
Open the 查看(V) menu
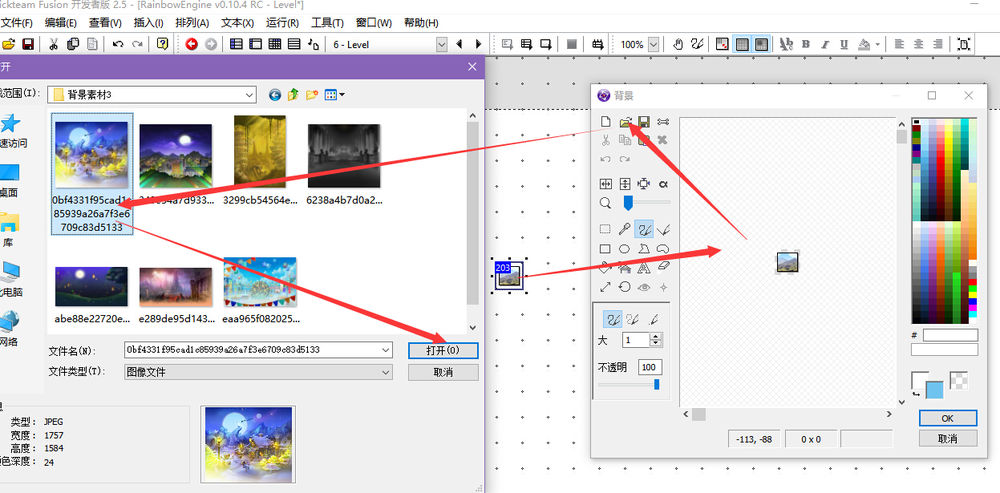click(x=105, y=23)
